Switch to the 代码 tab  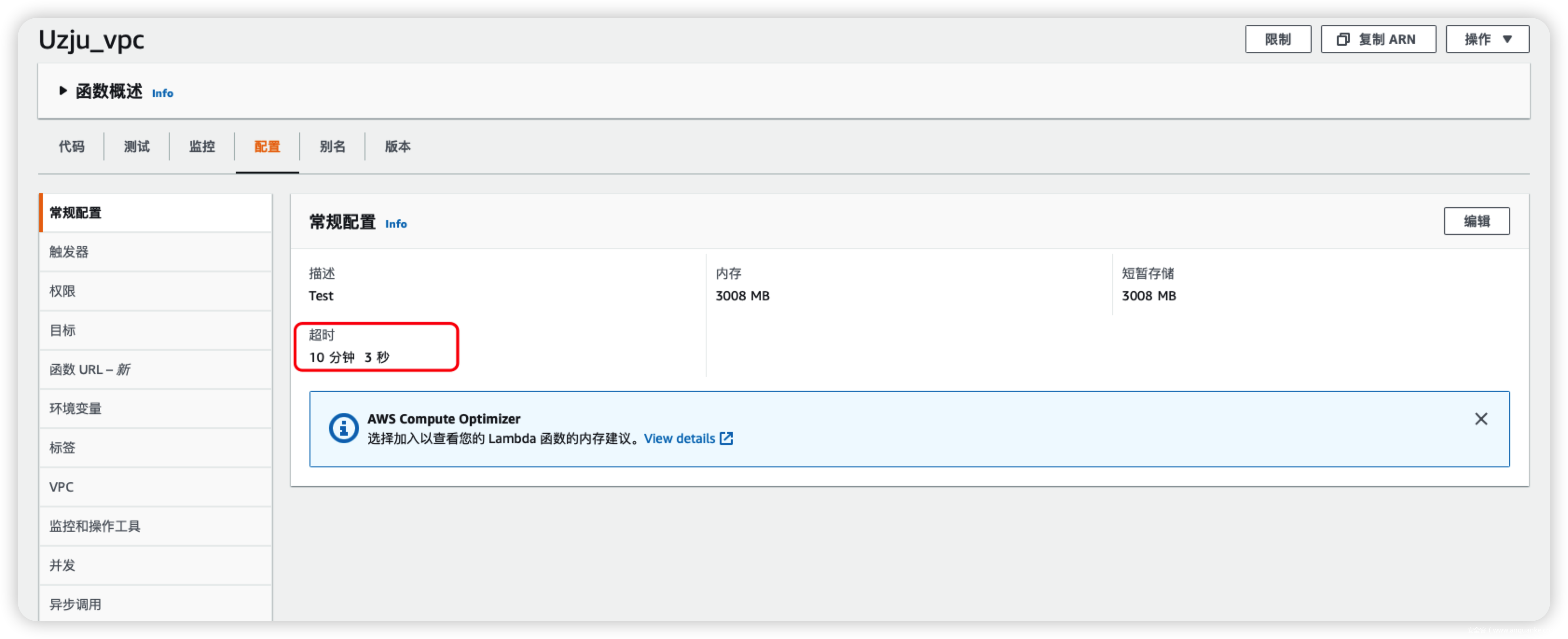[71, 147]
